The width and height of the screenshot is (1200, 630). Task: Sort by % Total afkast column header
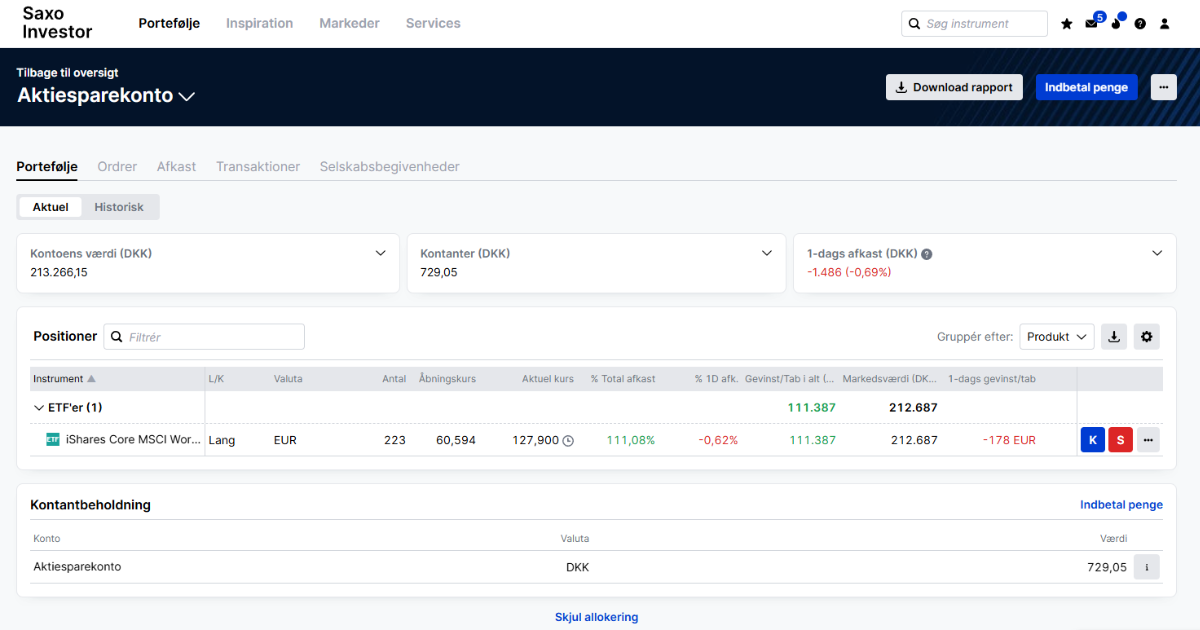coord(623,379)
